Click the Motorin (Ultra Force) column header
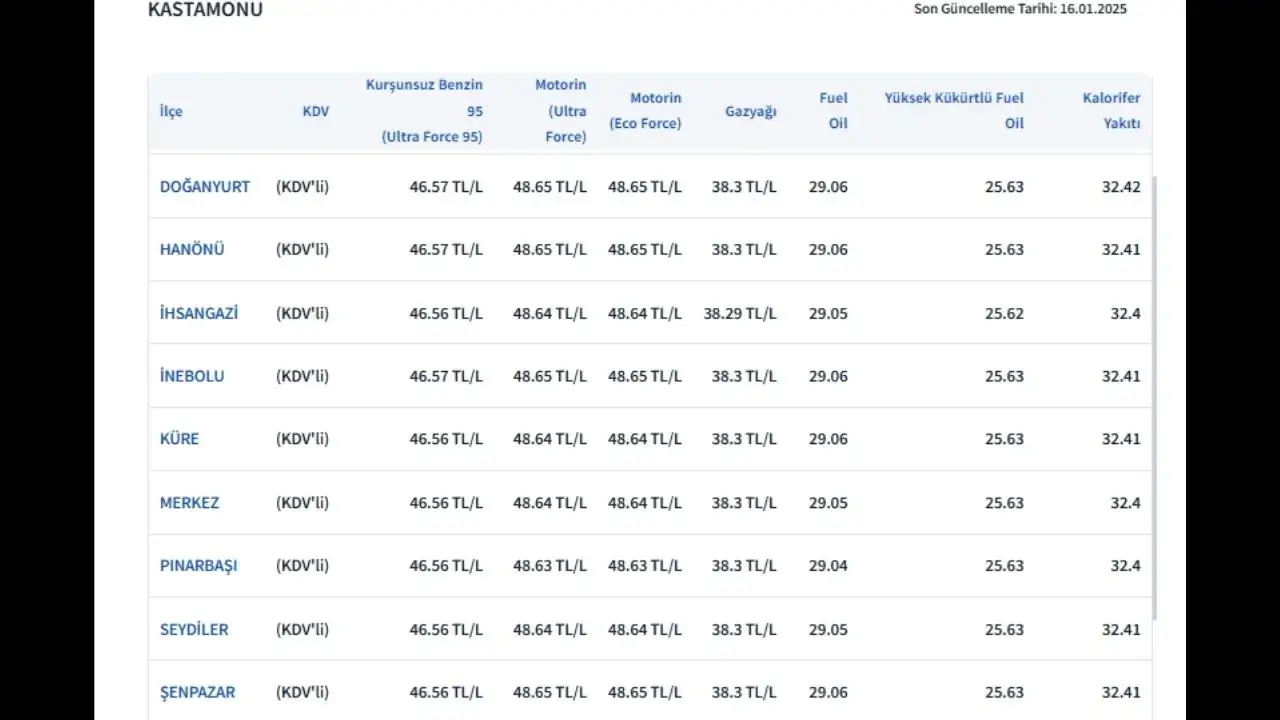The height and width of the screenshot is (720, 1280). [561, 111]
